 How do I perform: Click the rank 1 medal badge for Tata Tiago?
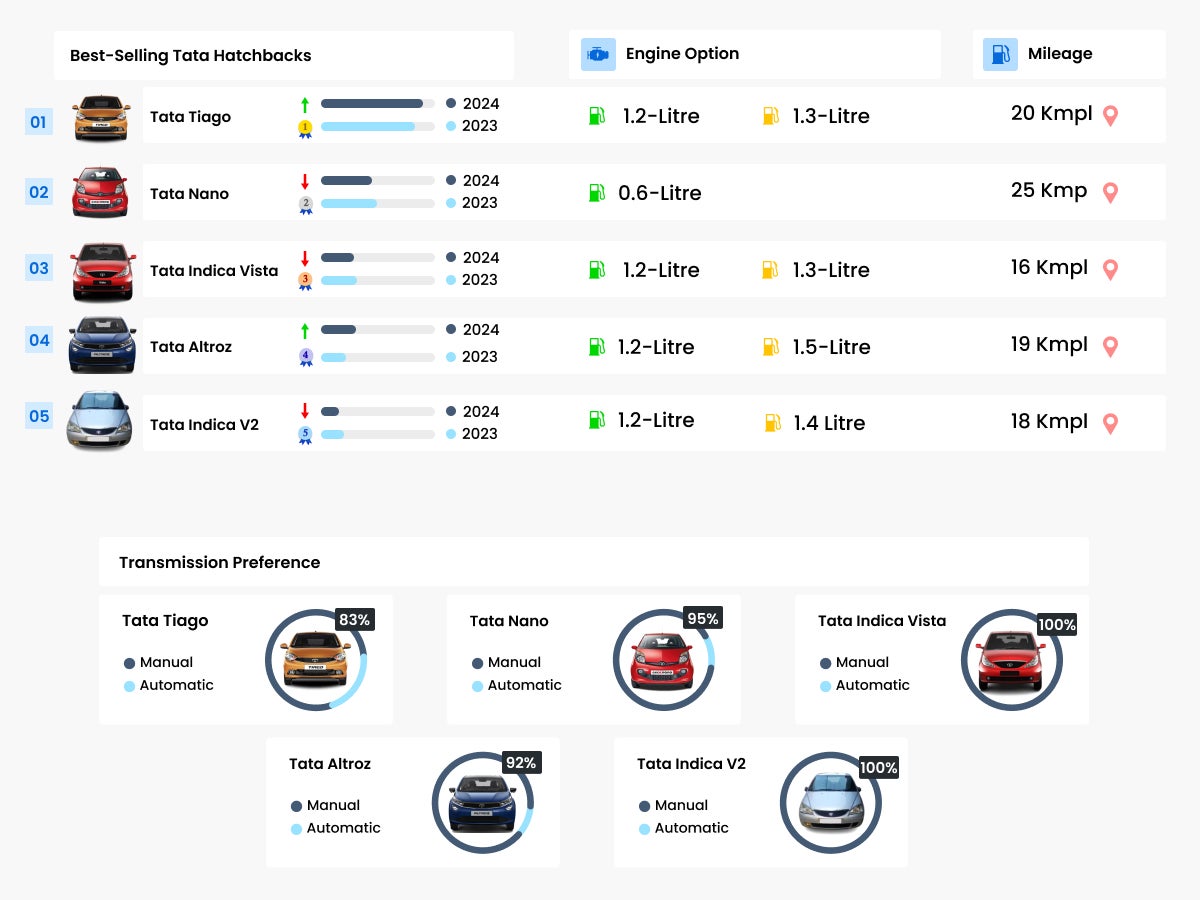[x=305, y=128]
